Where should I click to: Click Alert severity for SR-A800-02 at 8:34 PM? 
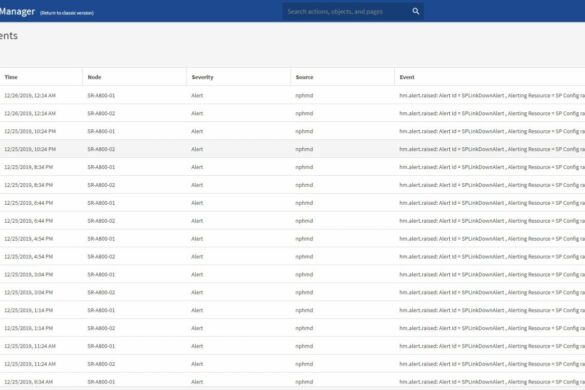[197, 185]
